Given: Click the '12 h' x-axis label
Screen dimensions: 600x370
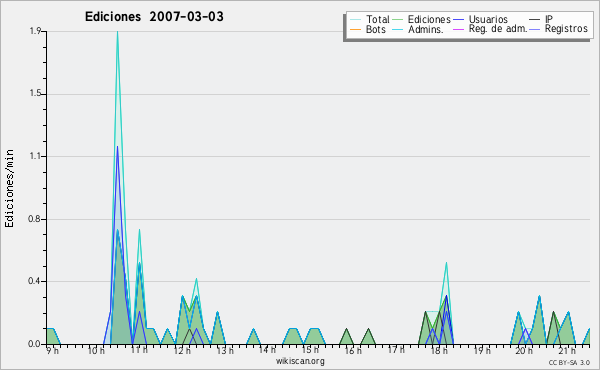Looking at the screenshot, I should pyautogui.click(x=182, y=350).
